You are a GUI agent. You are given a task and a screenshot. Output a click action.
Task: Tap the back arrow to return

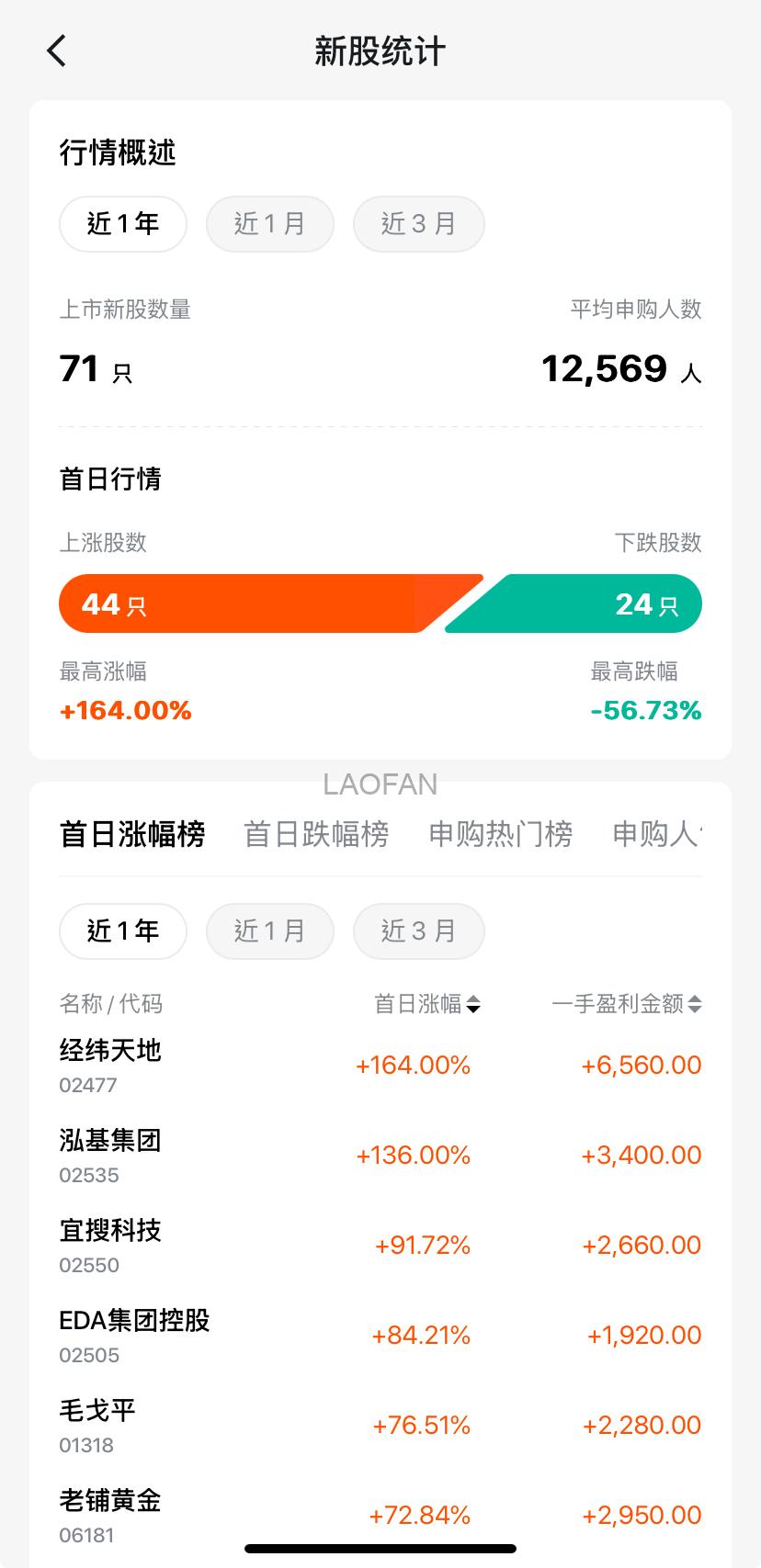click(56, 51)
